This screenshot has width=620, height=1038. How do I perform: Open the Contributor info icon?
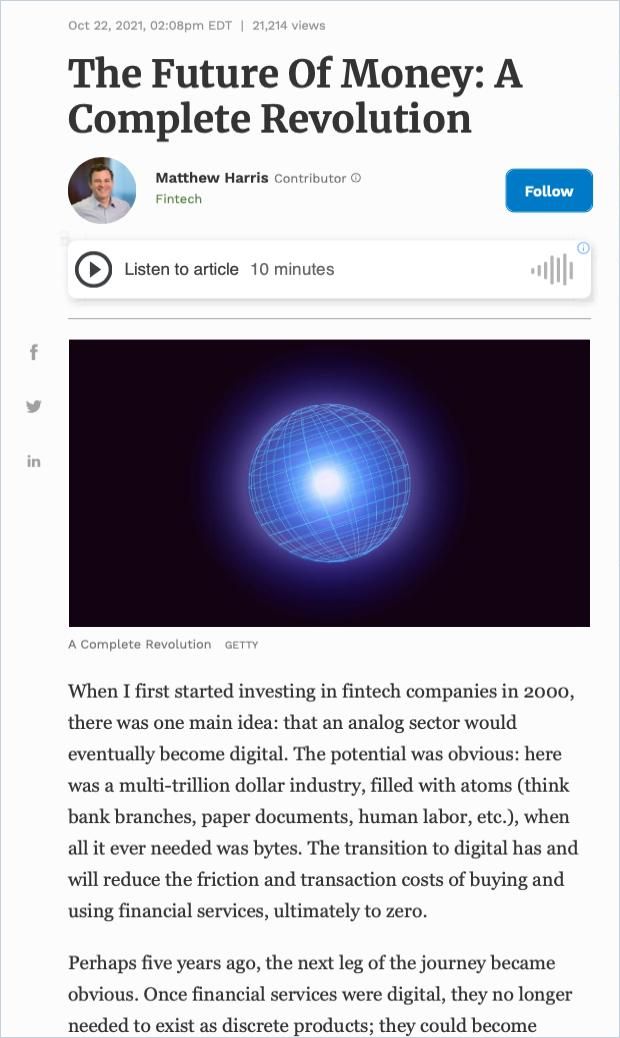[357, 178]
